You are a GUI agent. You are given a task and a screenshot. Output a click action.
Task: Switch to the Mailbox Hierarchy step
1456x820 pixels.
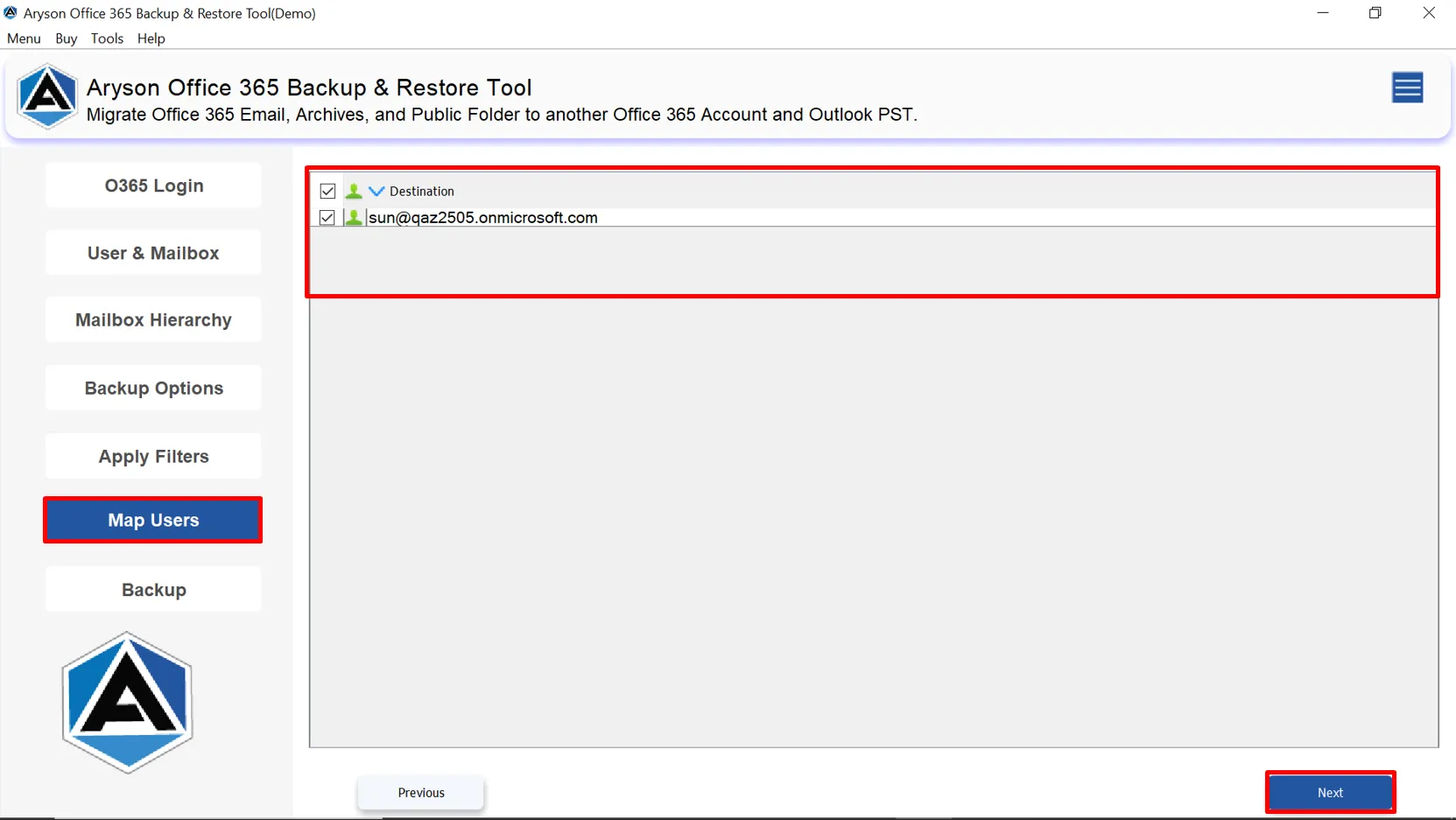(x=153, y=320)
